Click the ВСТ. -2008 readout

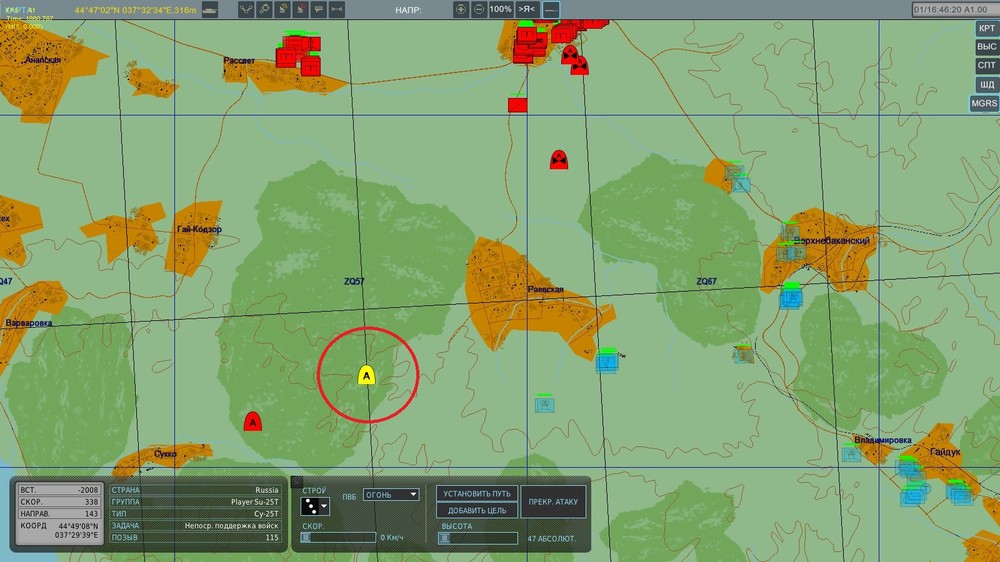(59, 490)
